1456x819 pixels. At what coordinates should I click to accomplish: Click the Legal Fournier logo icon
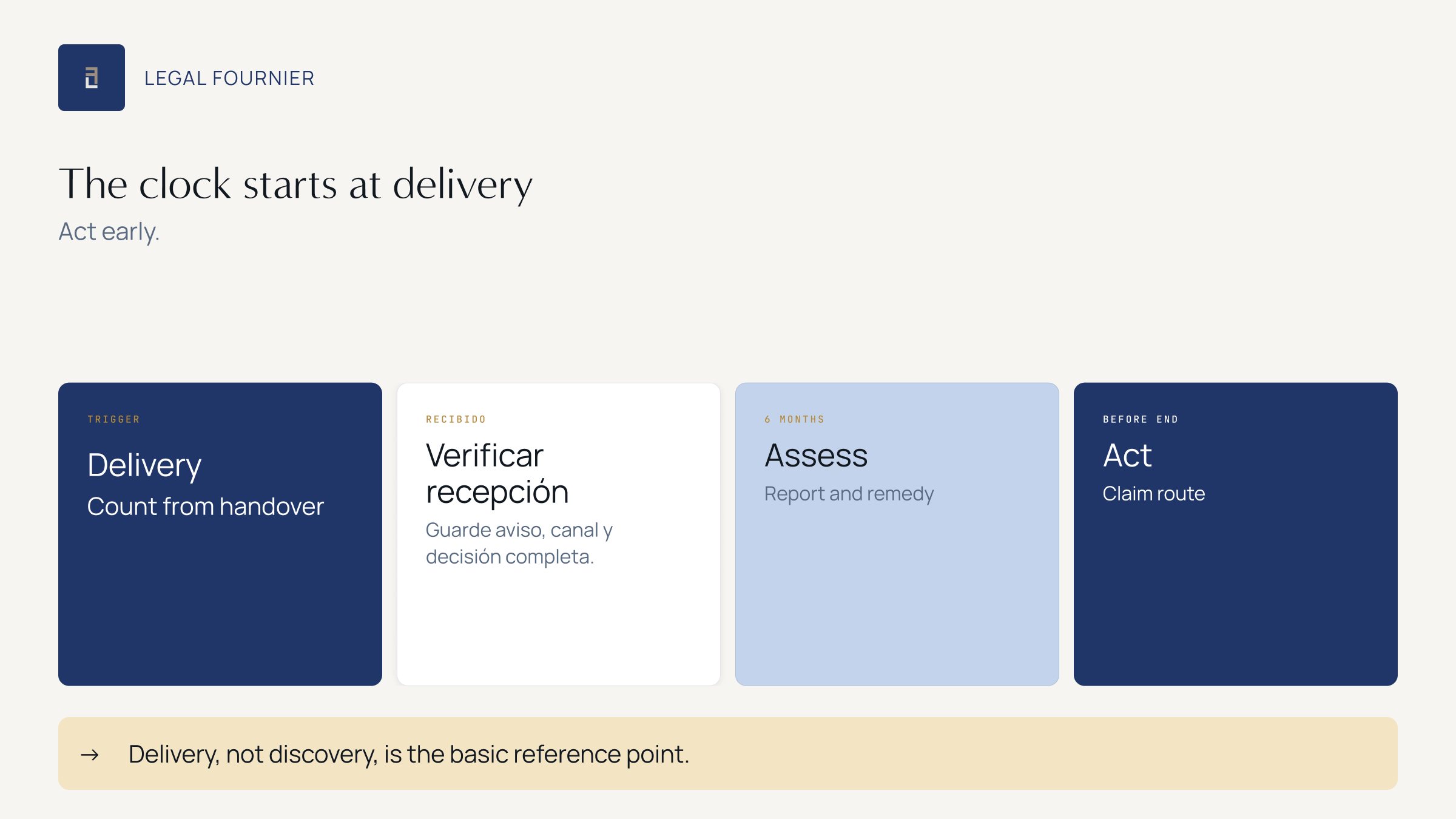(92, 78)
